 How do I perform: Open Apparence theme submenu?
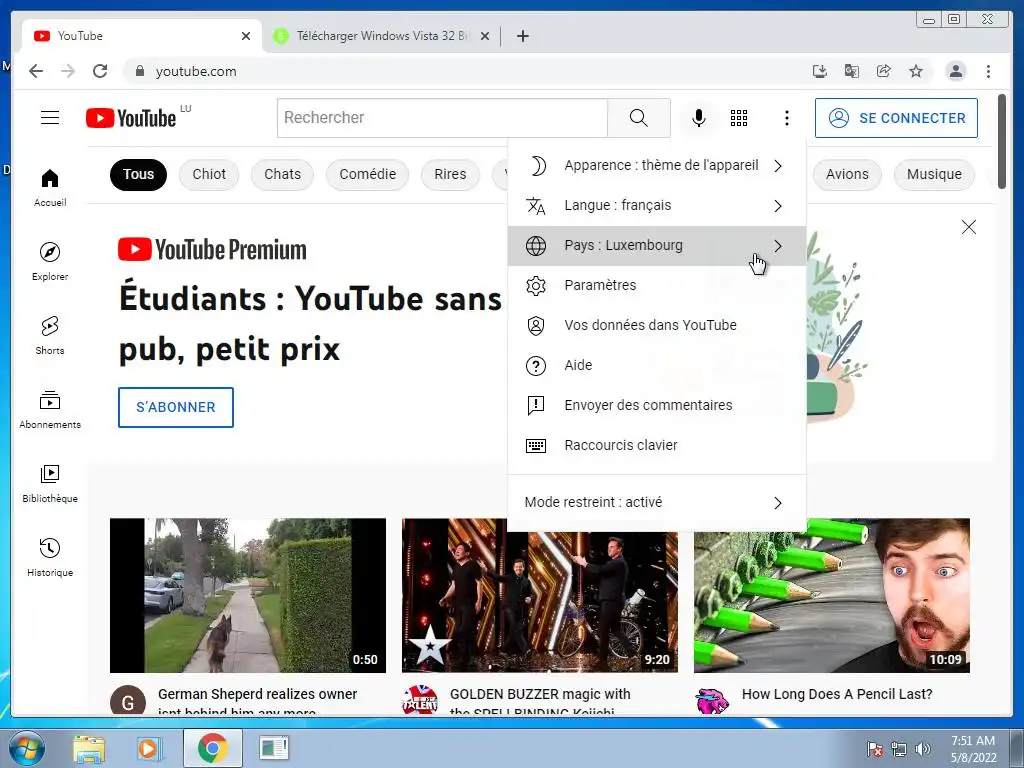coord(657,166)
